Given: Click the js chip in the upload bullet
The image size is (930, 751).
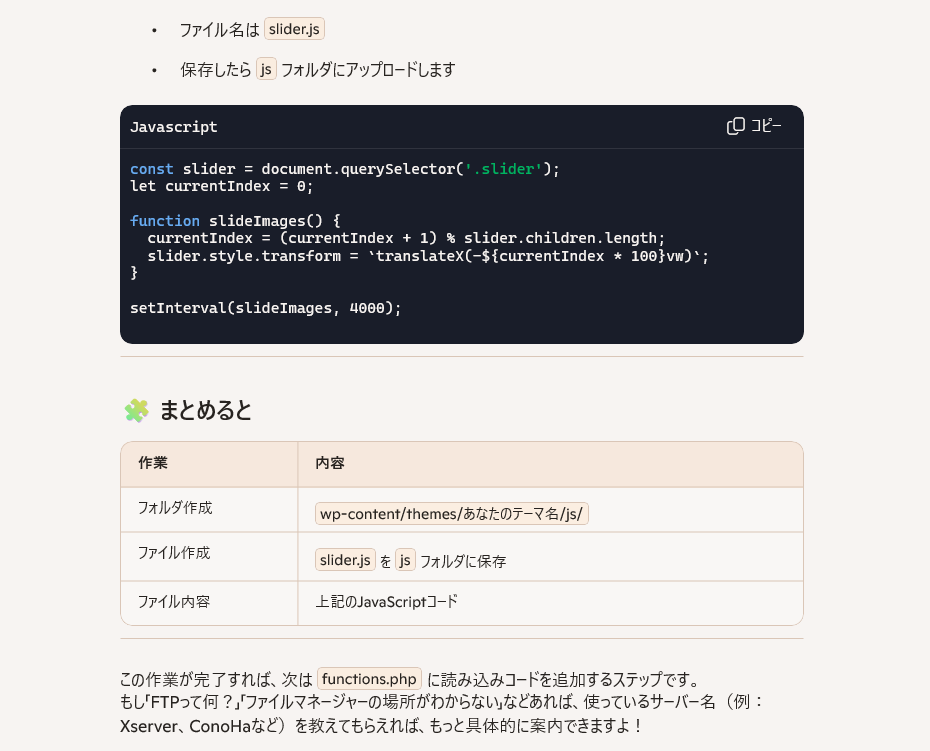Looking at the screenshot, I should (x=266, y=69).
